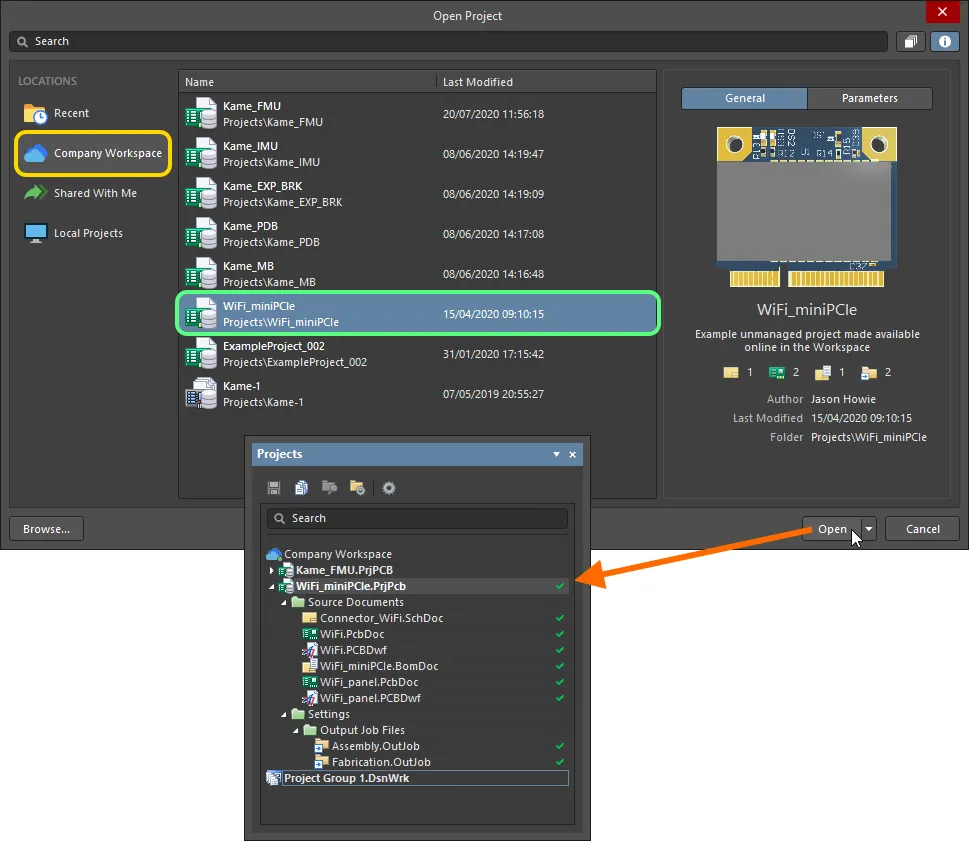Click the date 07/05/2019 20:55:27
969x841 pixels.
point(493,394)
